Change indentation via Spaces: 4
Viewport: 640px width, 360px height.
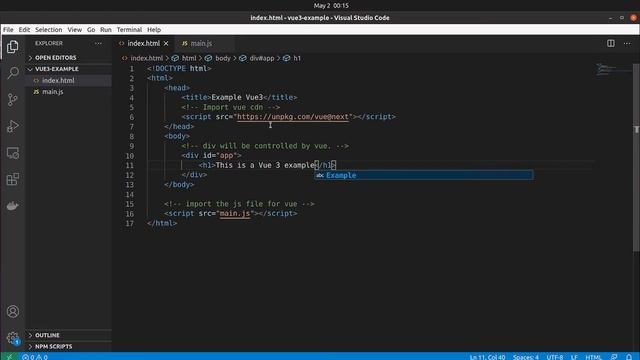click(x=526, y=357)
